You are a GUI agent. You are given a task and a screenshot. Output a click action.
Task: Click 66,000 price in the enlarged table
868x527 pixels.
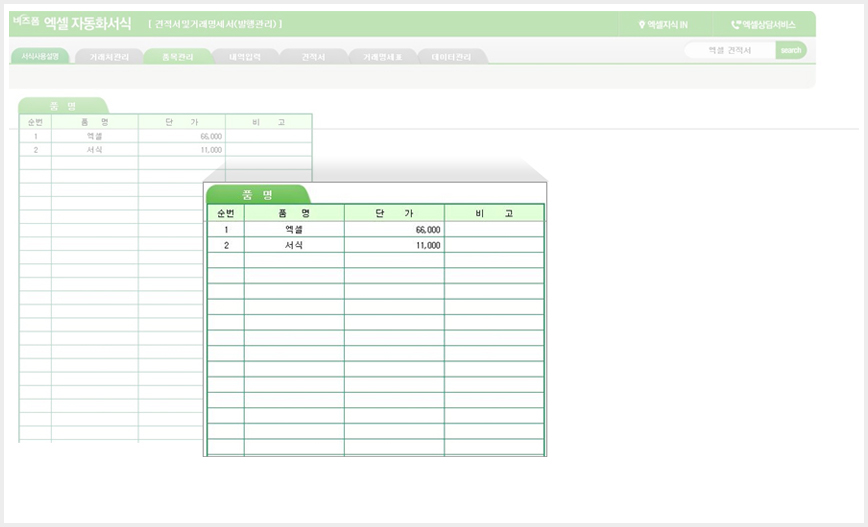pos(394,229)
